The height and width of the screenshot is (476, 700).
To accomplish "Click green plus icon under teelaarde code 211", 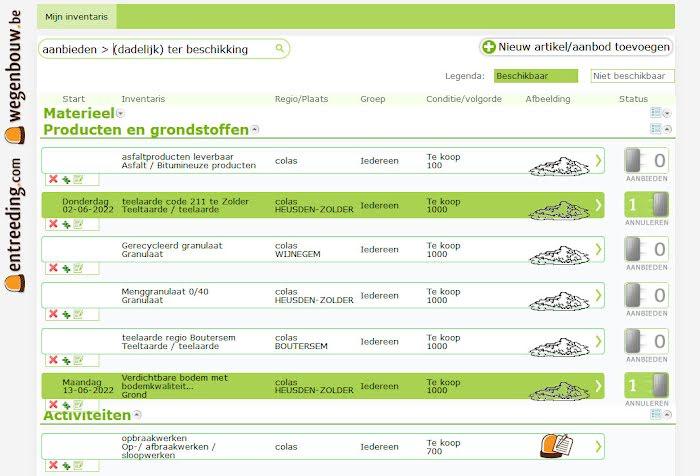I will [x=66, y=224].
